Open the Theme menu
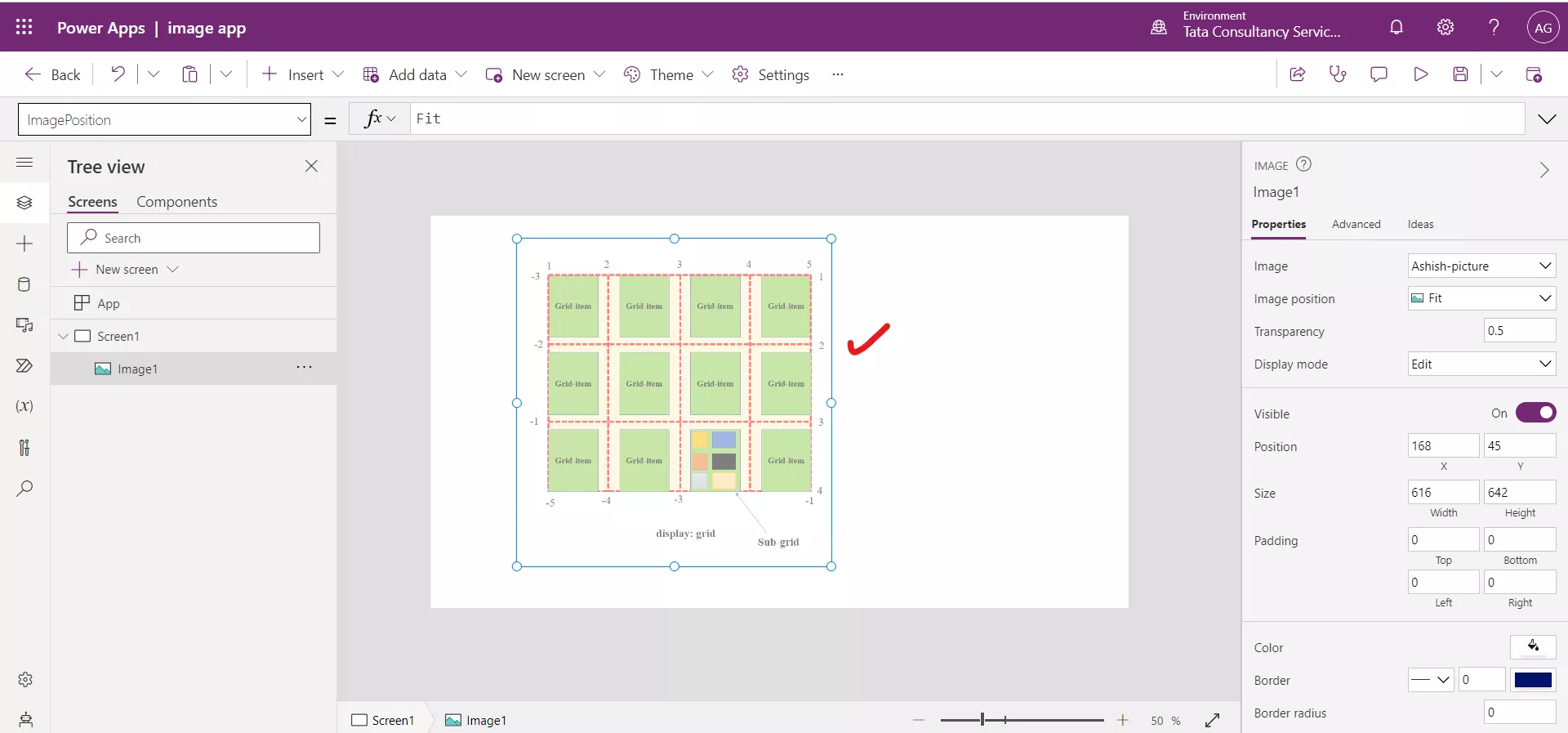 (x=669, y=74)
